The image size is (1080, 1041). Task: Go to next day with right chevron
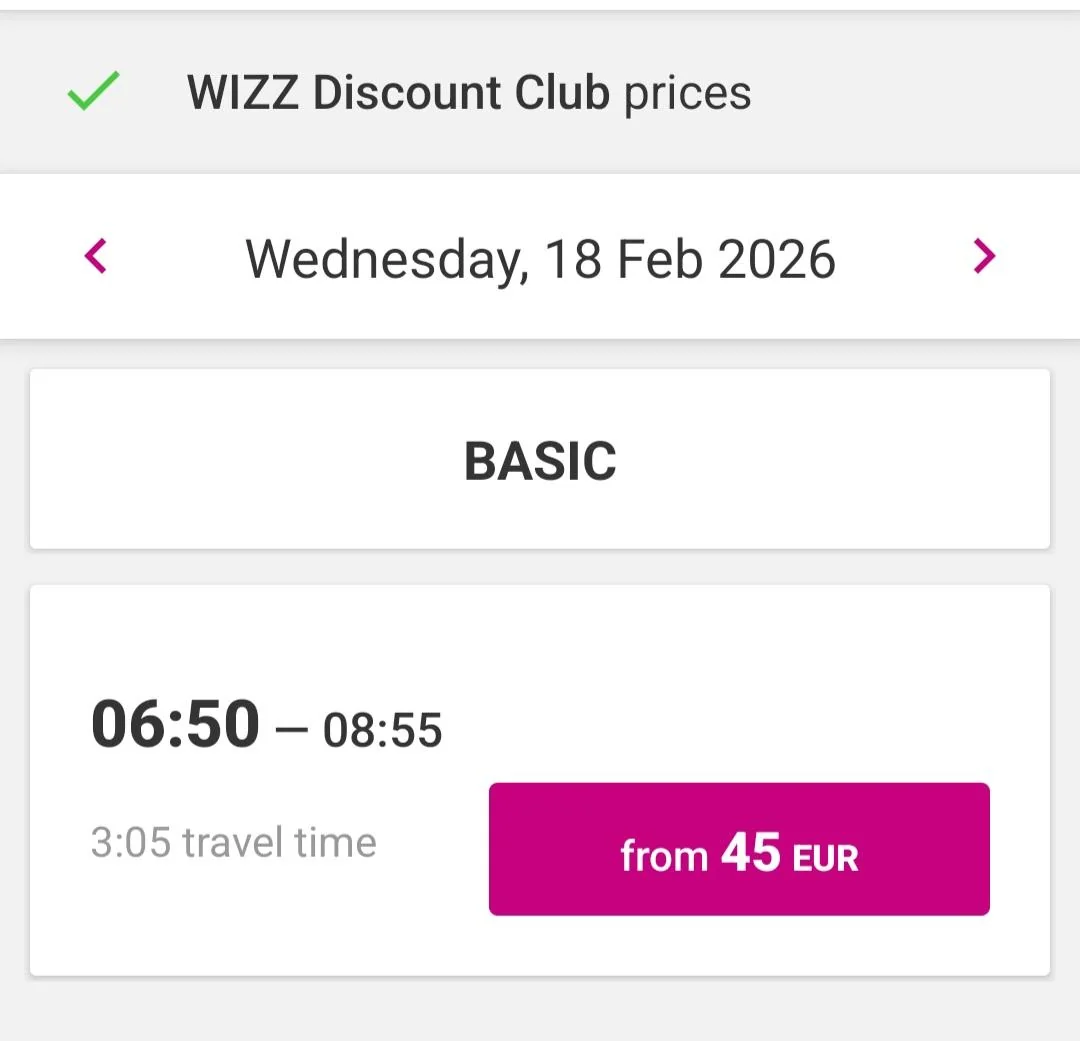(984, 257)
